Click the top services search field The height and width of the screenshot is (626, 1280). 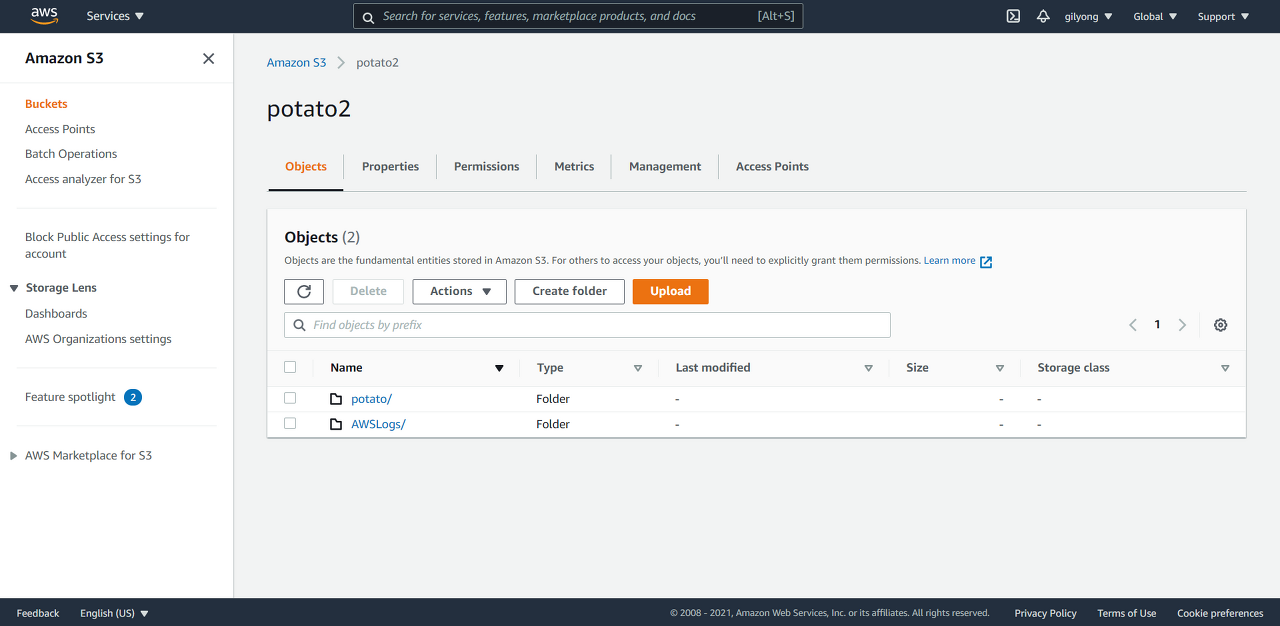[x=578, y=16]
